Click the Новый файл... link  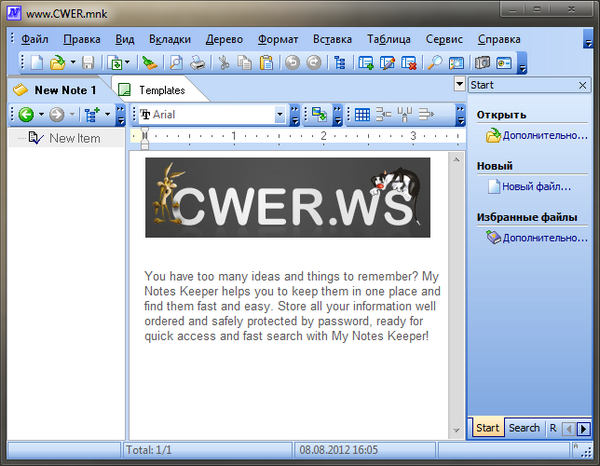[536, 186]
